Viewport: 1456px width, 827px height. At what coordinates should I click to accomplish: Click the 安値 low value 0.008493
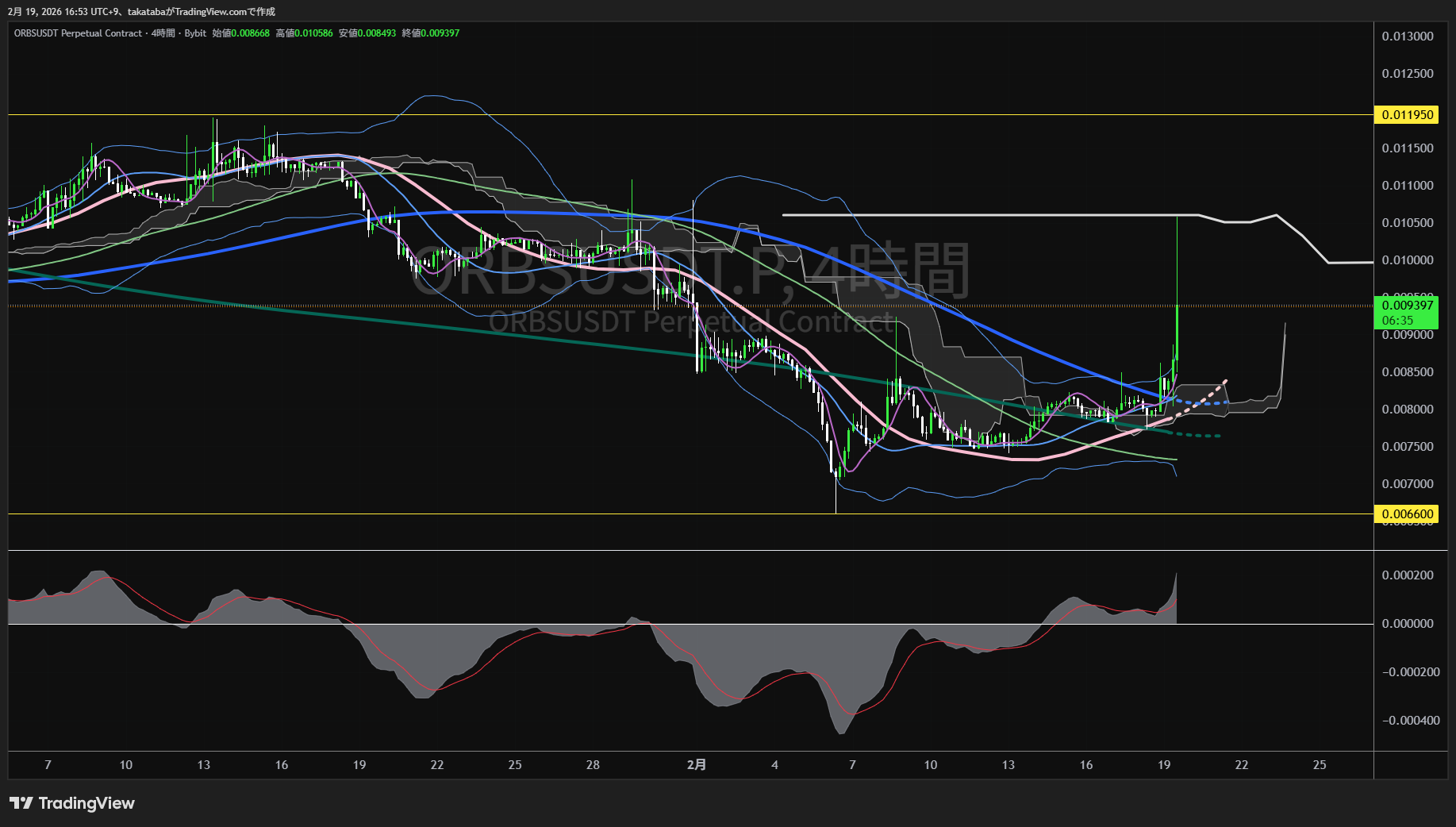coord(376,33)
